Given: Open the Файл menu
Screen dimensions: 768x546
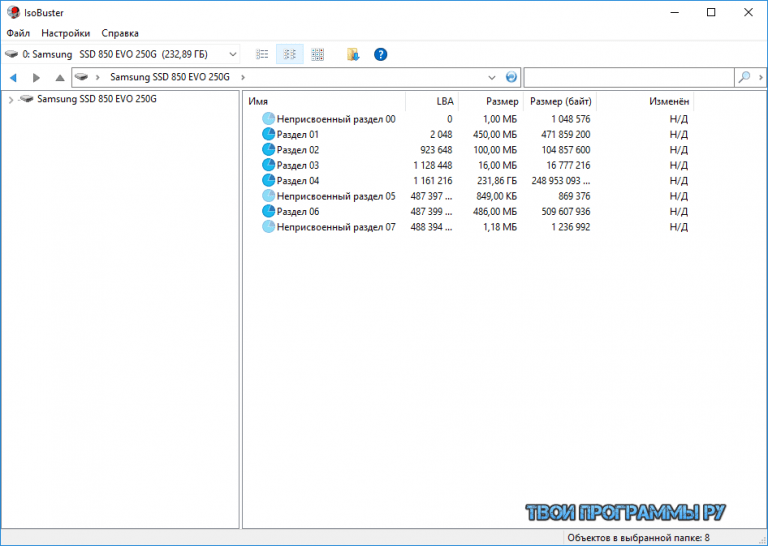Looking at the screenshot, I should (18, 33).
